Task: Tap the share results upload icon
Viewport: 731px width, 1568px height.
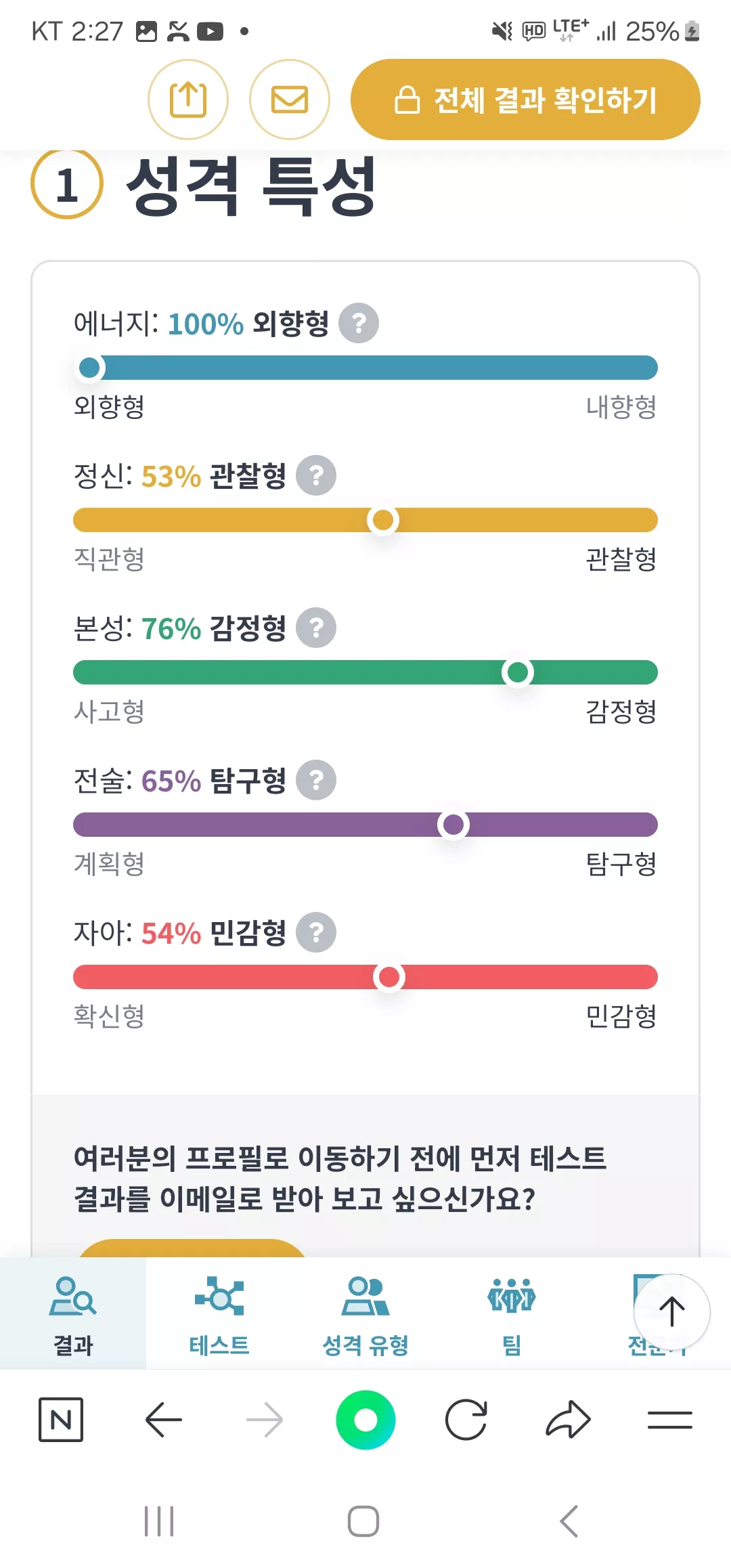Action: coord(188,100)
